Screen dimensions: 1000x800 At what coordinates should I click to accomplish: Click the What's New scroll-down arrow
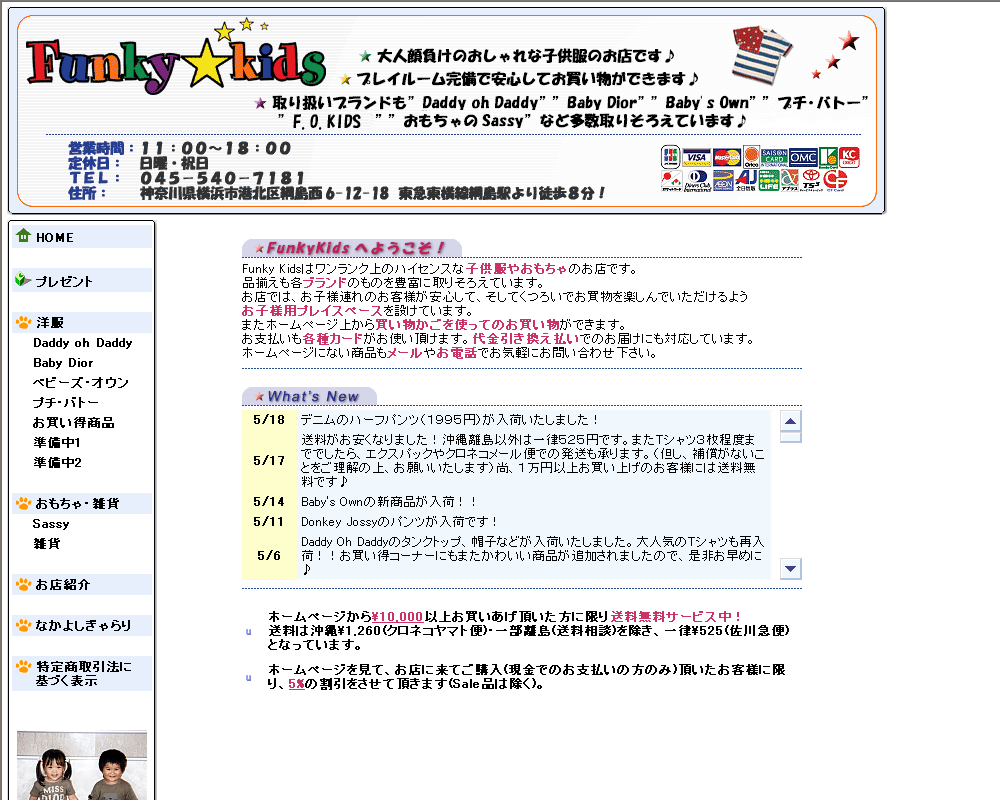click(791, 568)
